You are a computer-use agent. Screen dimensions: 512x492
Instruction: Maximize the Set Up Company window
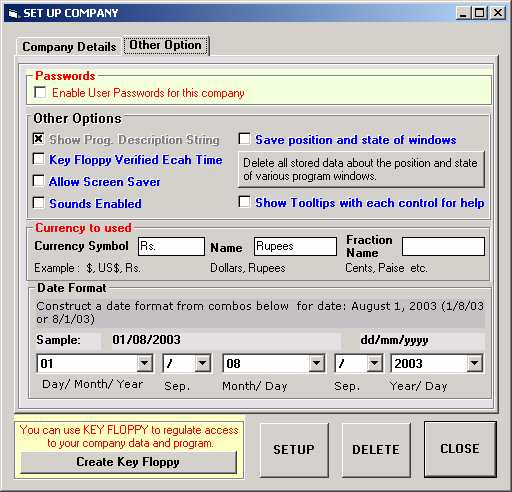coord(480,13)
